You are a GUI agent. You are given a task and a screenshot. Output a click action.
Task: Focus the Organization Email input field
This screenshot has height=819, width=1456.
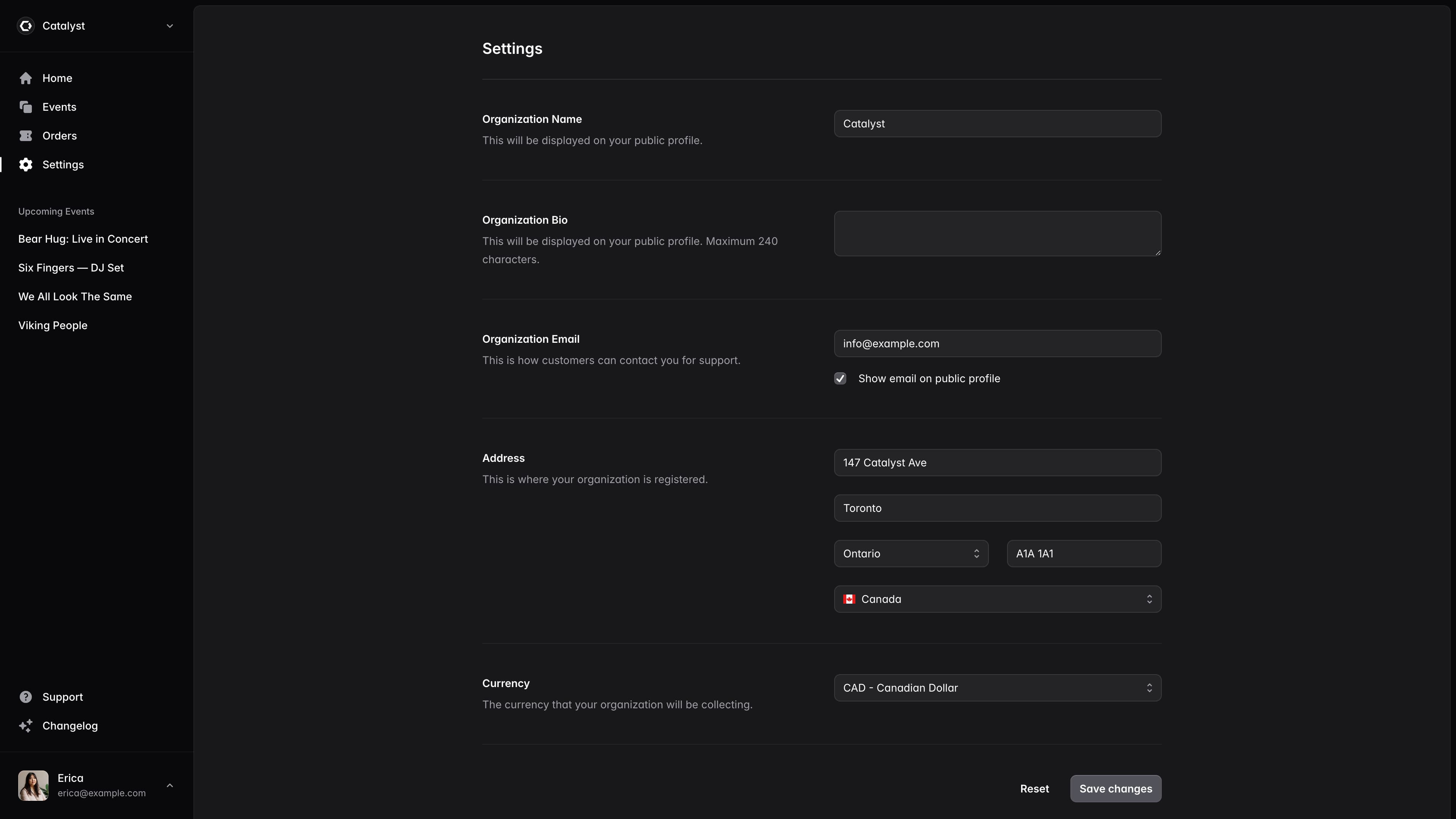pyautogui.click(x=998, y=344)
